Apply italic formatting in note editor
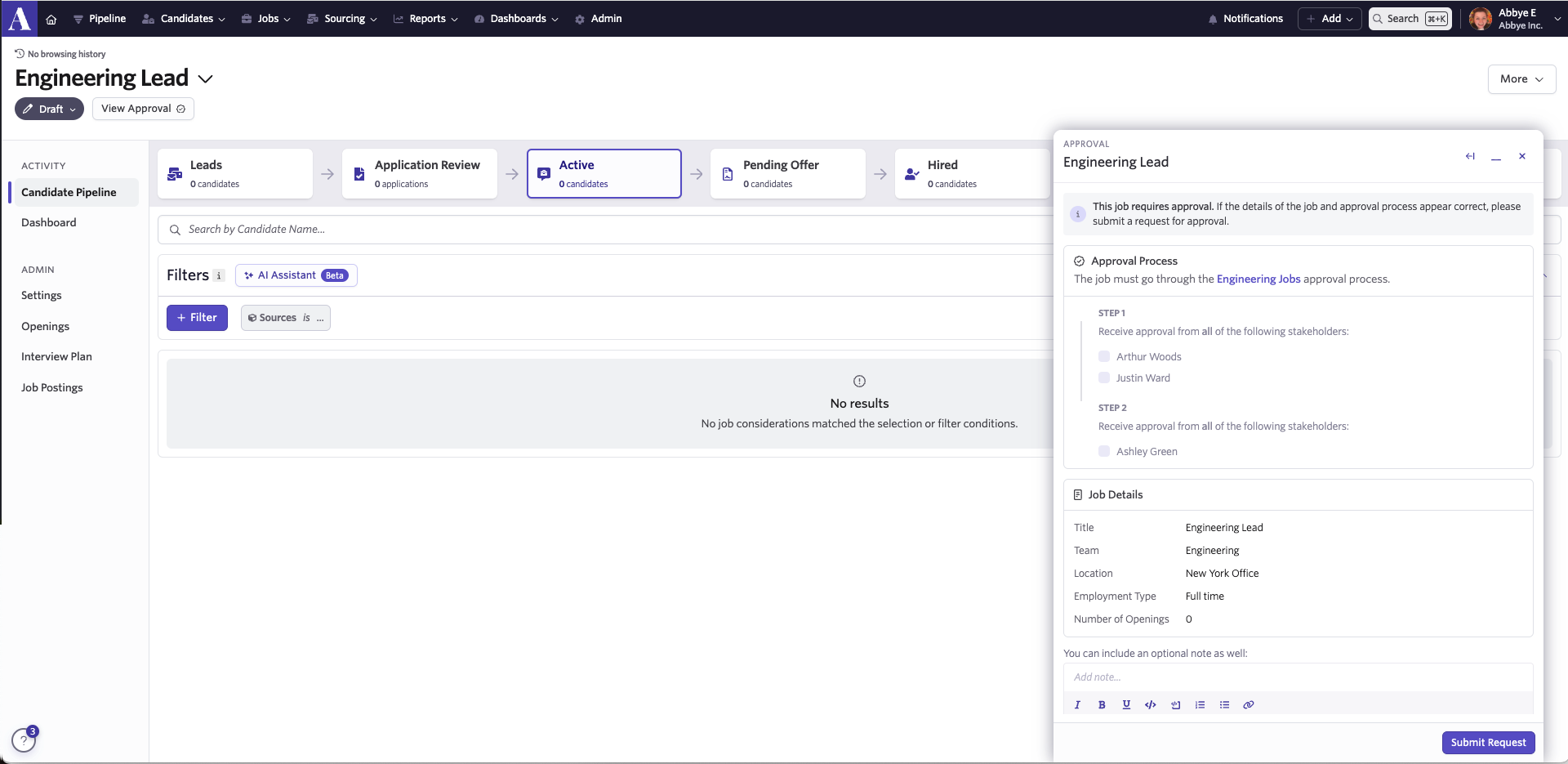 tap(1077, 704)
